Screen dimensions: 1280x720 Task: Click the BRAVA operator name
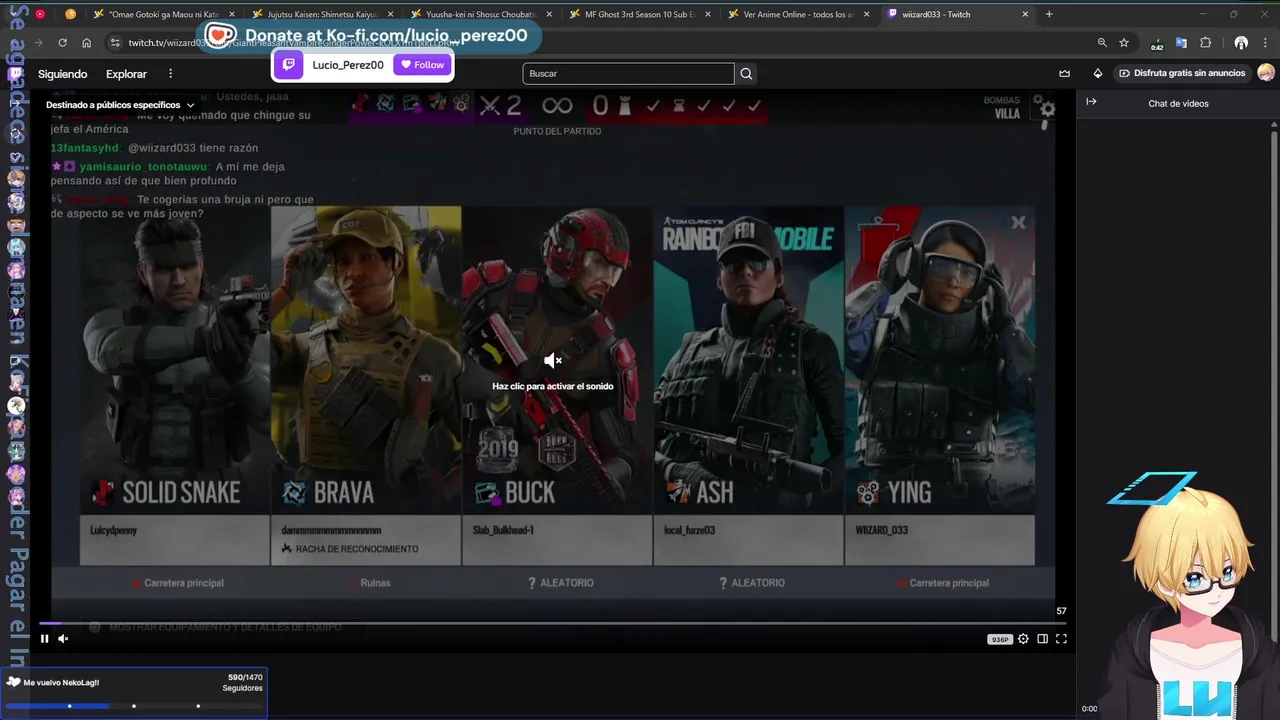(x=343, y=492)
